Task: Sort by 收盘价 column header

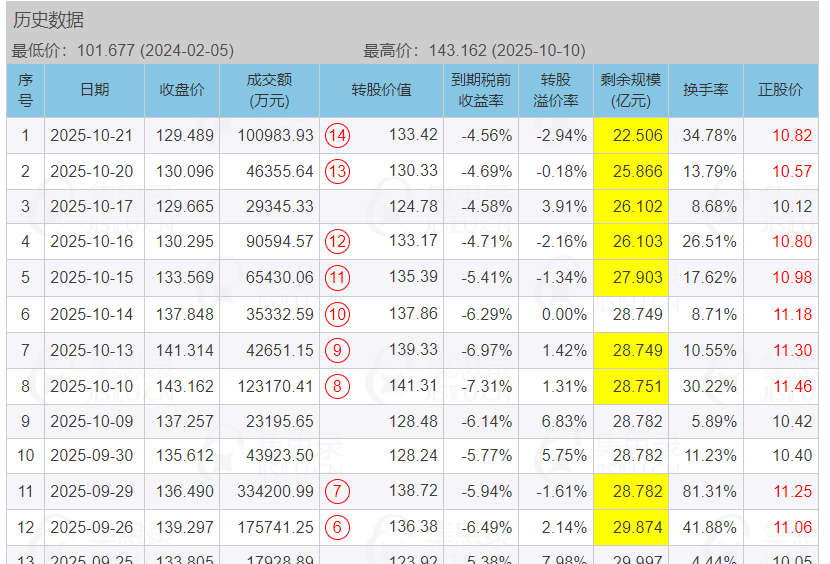Action: (x=182, y=91)
